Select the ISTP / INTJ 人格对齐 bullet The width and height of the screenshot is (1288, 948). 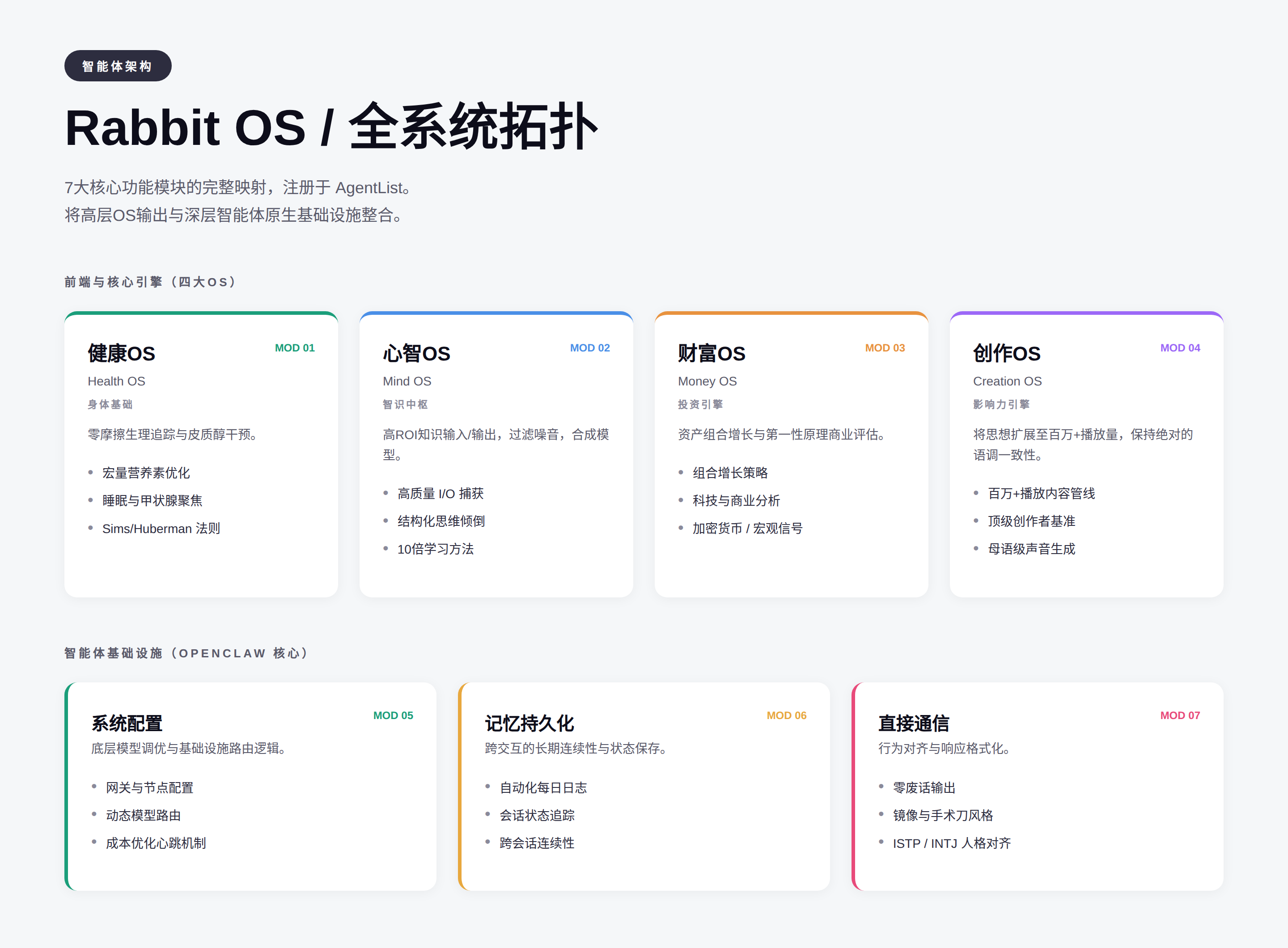click(x=951, y=843)
